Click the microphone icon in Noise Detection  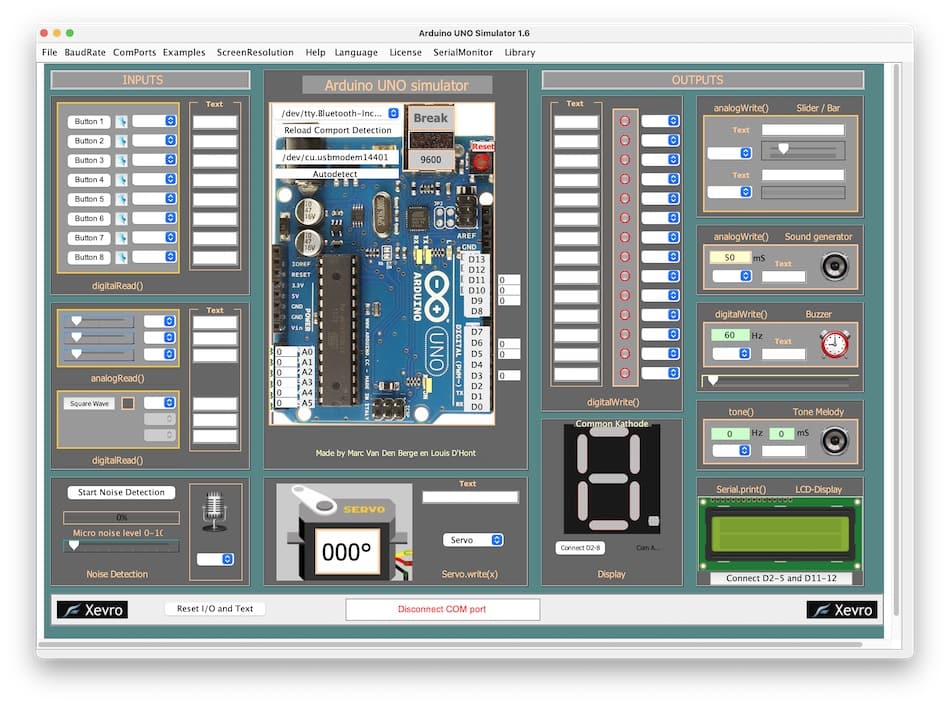click(x=214, y=512)
